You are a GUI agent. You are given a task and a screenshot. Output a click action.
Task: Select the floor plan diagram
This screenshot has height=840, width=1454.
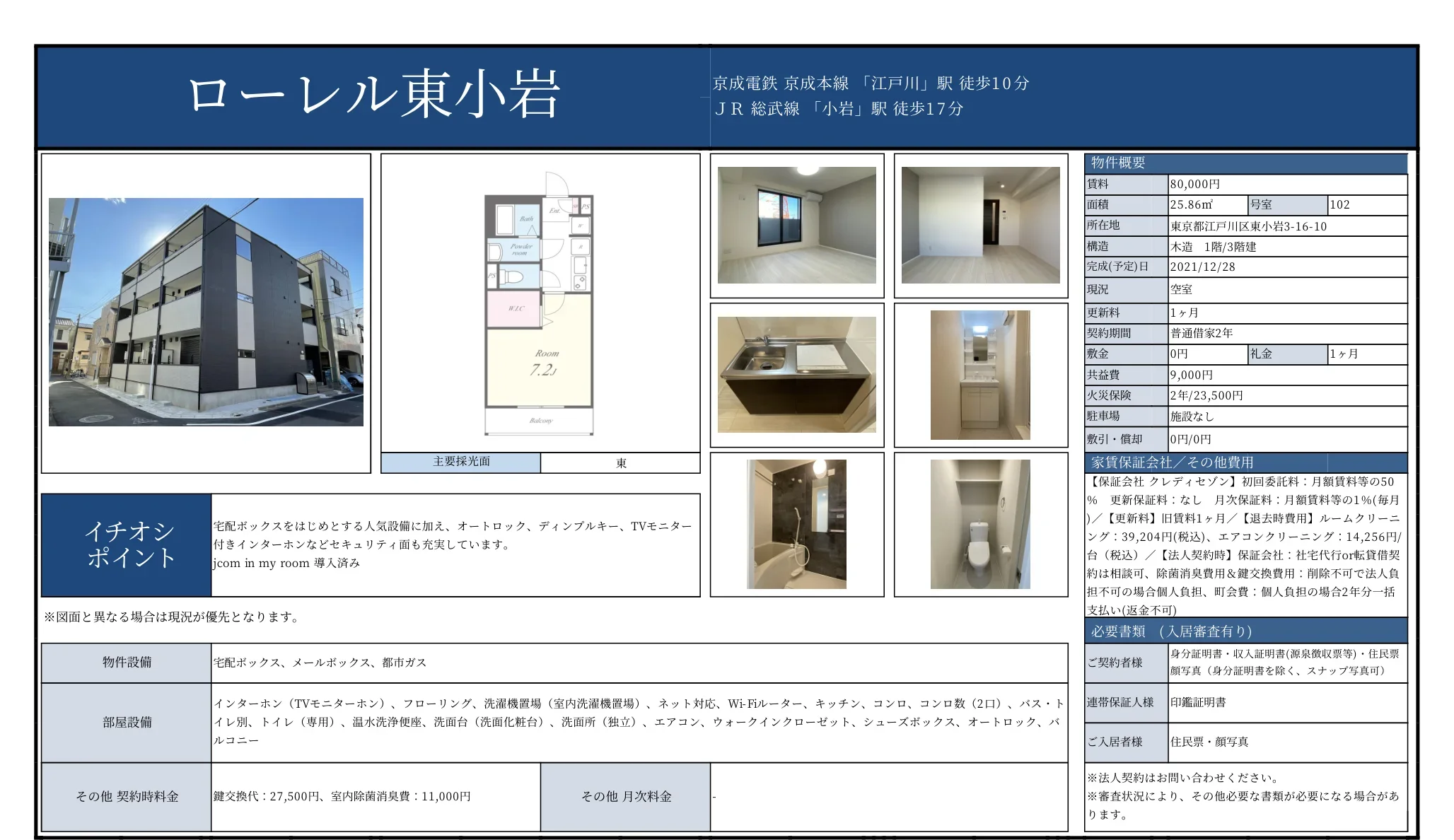541,311
